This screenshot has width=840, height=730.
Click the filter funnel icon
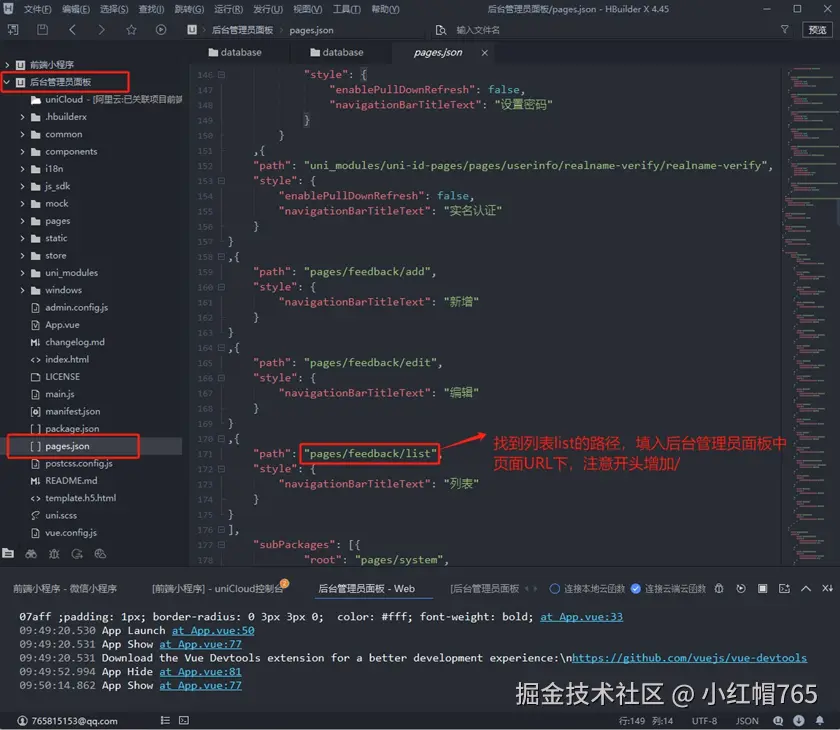tap(784, 30)
